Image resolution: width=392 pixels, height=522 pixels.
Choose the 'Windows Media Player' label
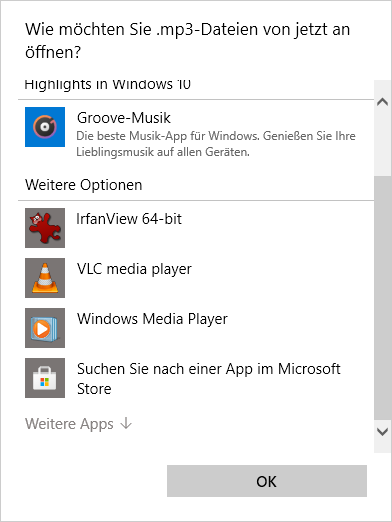point(152,319)
